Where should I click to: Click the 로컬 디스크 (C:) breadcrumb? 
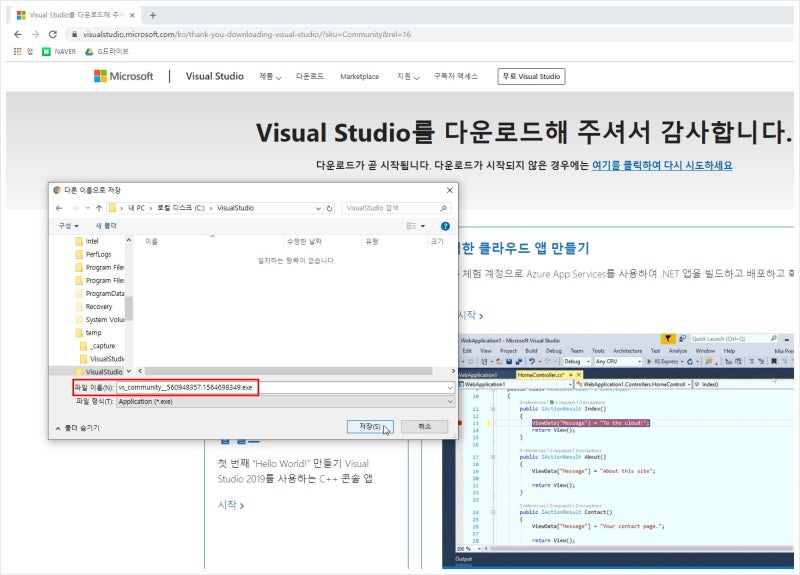point(181,208)
